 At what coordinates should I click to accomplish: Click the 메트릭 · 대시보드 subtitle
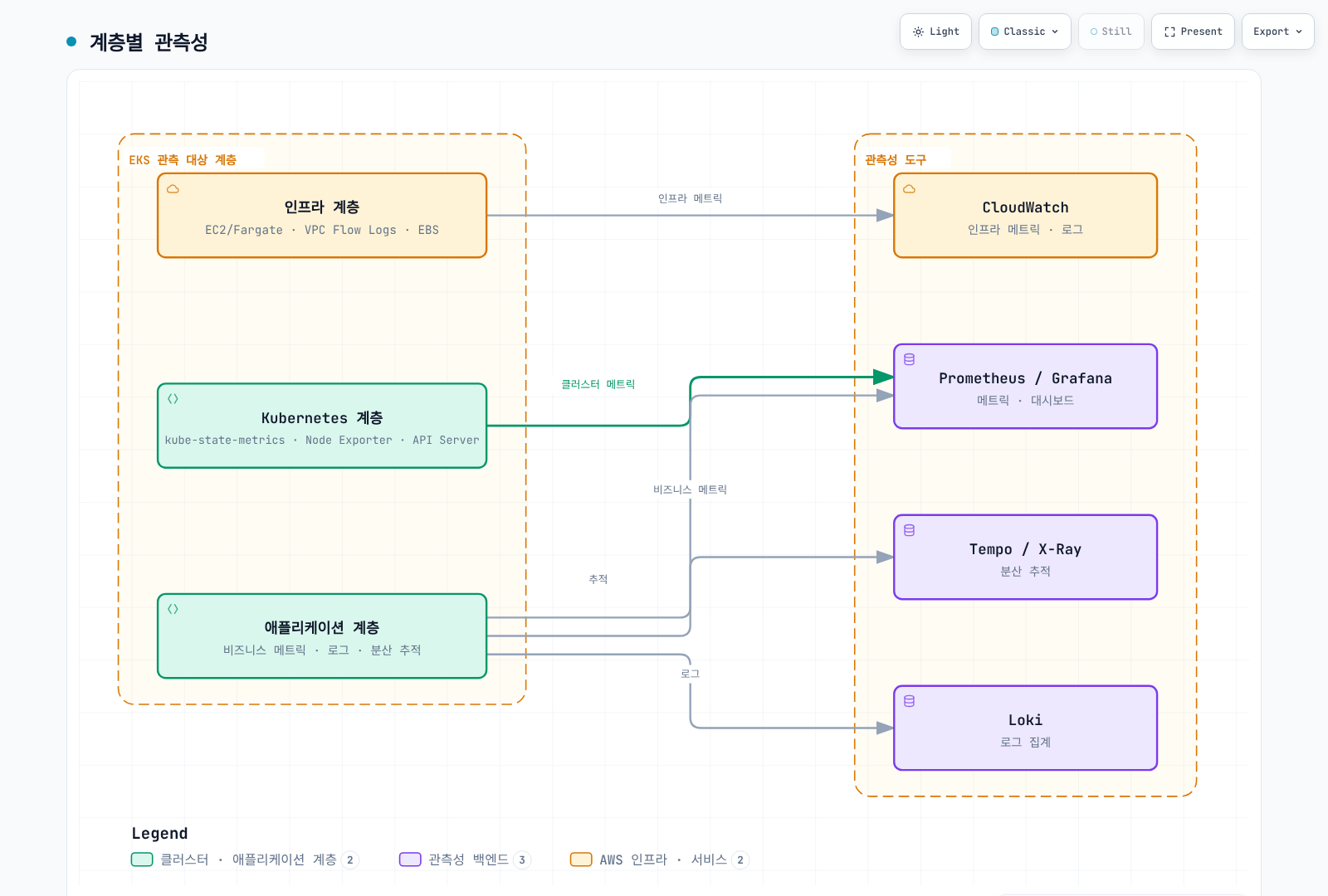click(1025, 400)
